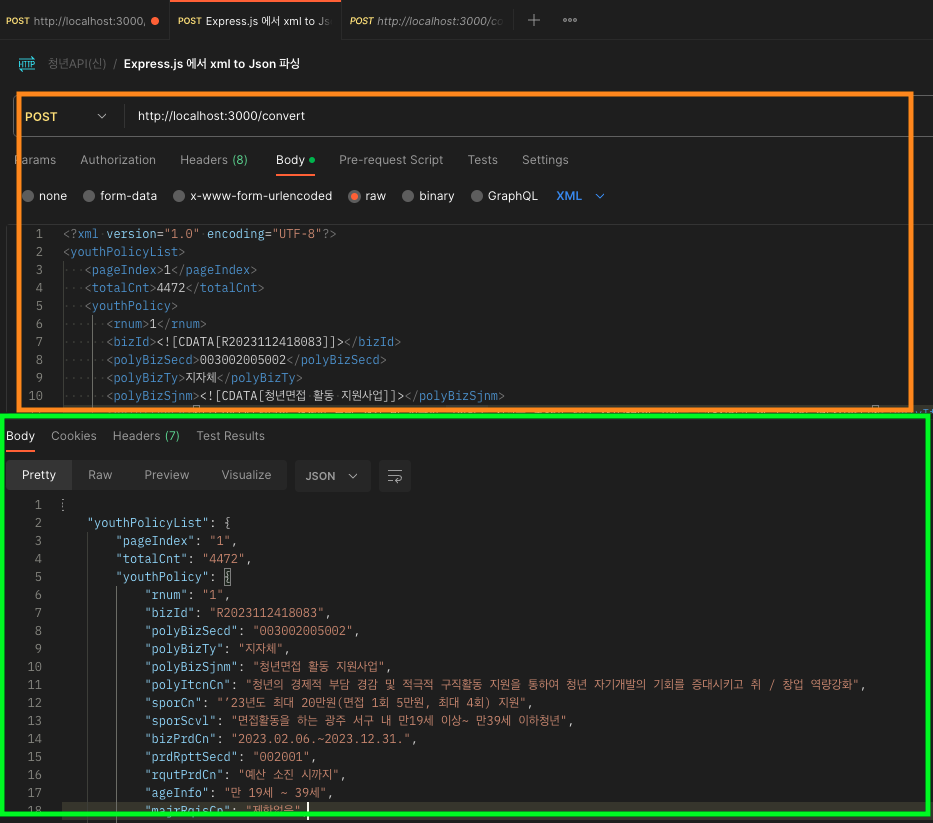Open the Authorization request tab
Image resolution: width=933 pixels, height=823 pixels.
pyautogui.click(x=118, y=159)
